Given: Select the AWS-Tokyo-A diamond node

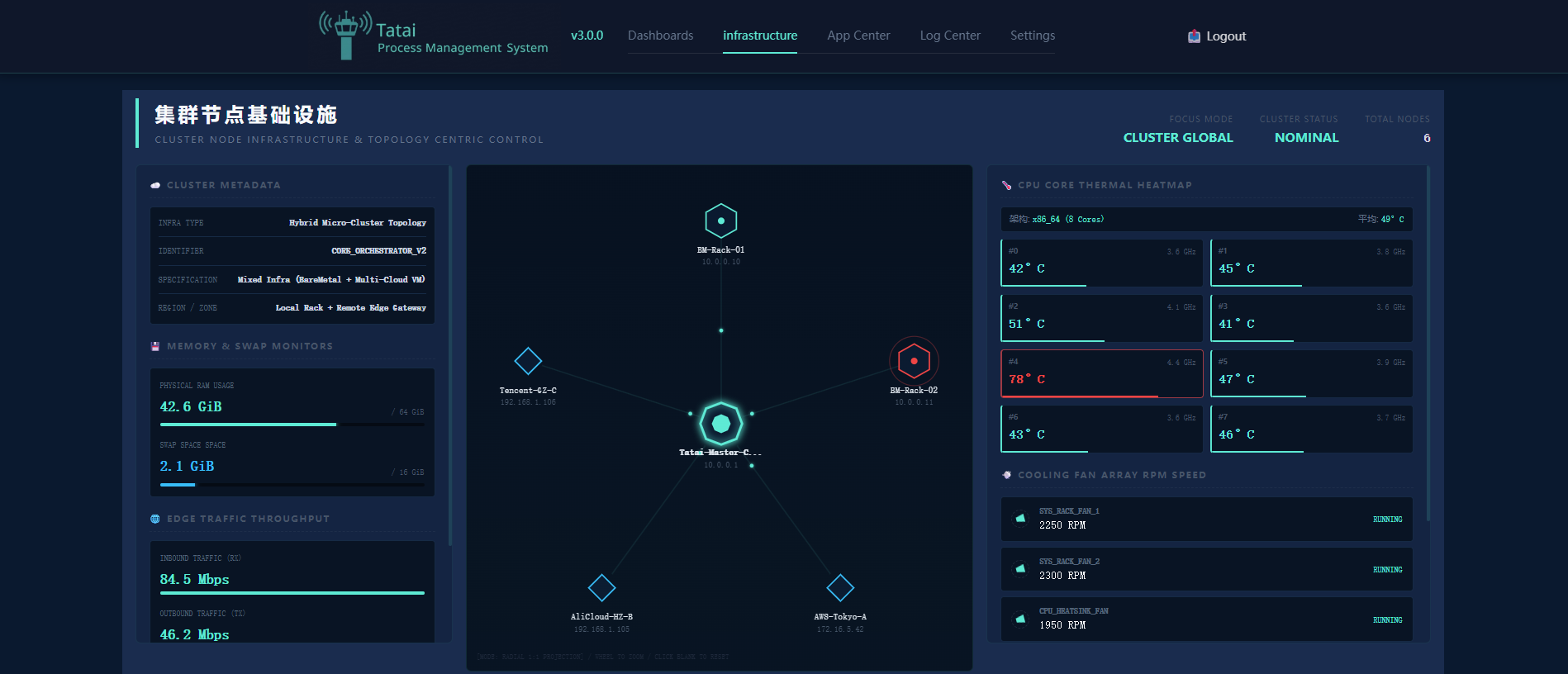Looking at the screenshot, I should (840, 588).
